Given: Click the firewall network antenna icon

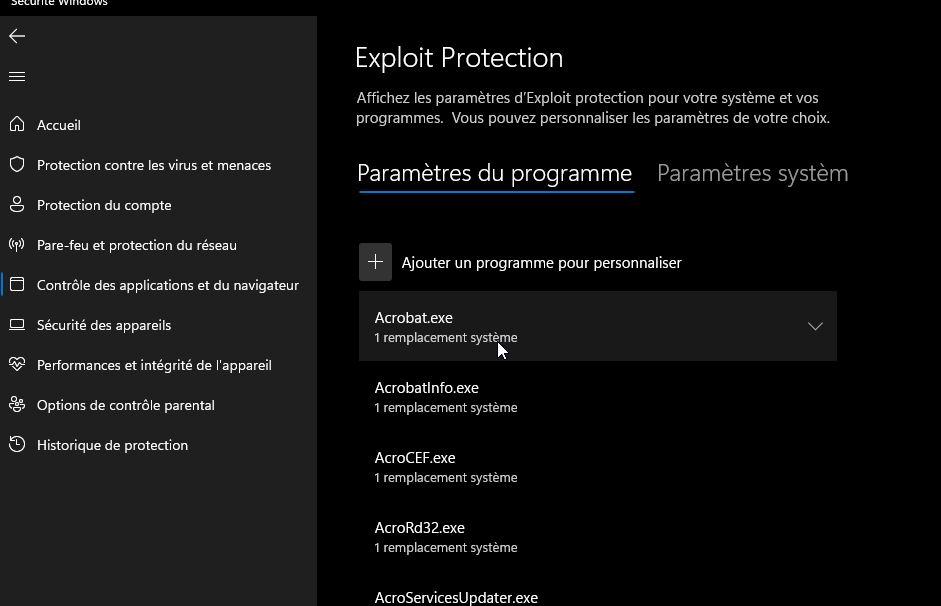Looking at the screenshot, I should (17, 245).
